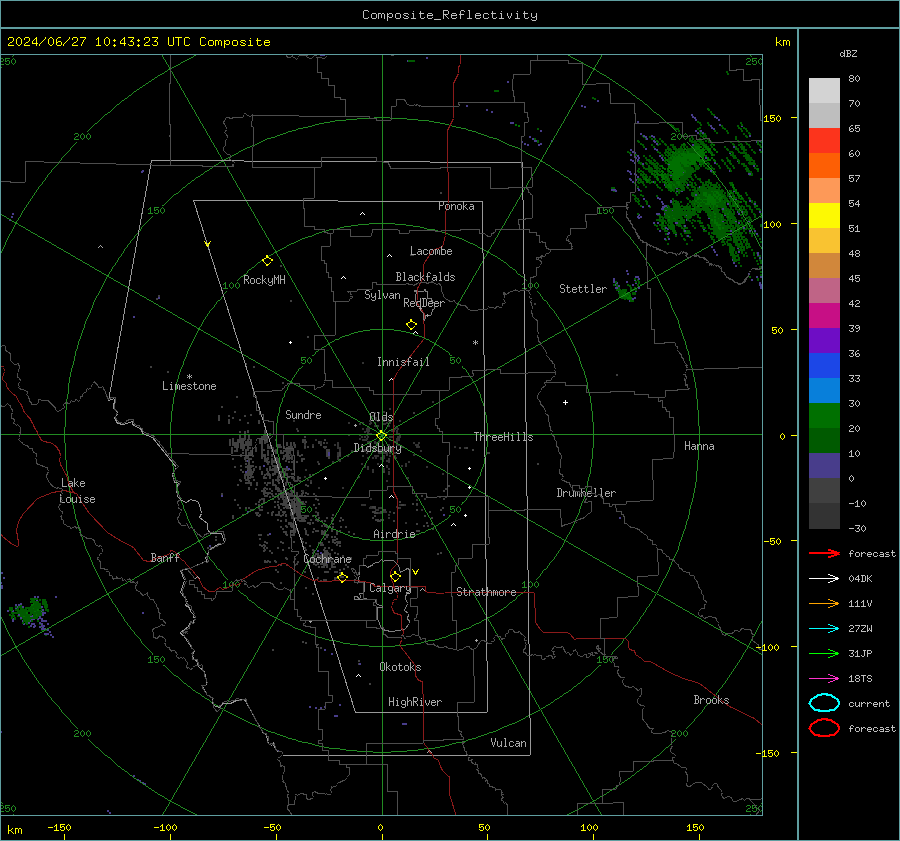Click the green radar echo cluster near Stettler

click(x=626, y=289)
